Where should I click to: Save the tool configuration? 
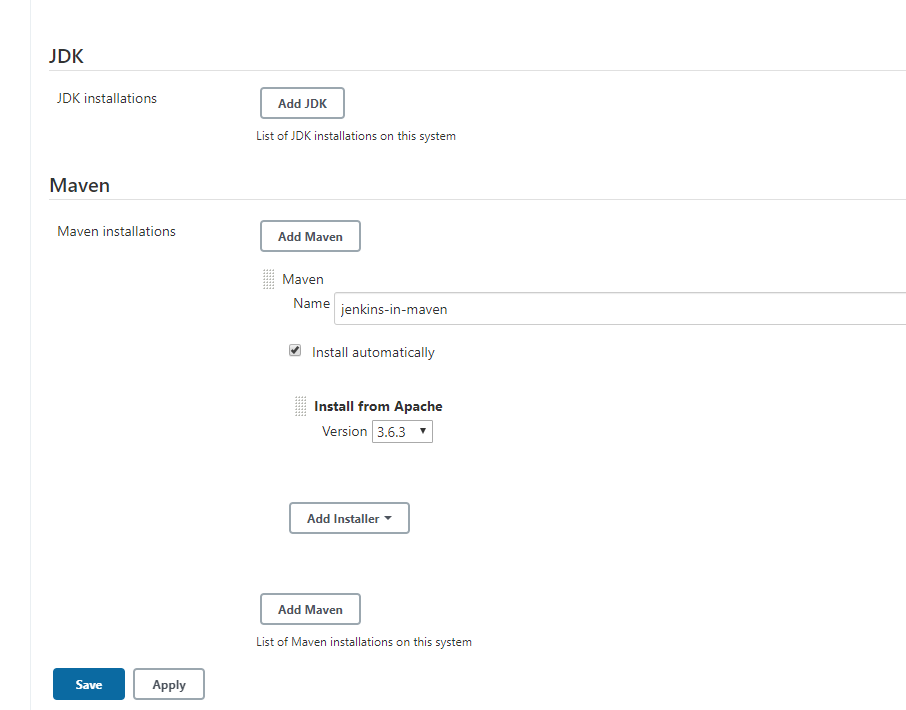point(89,685)
